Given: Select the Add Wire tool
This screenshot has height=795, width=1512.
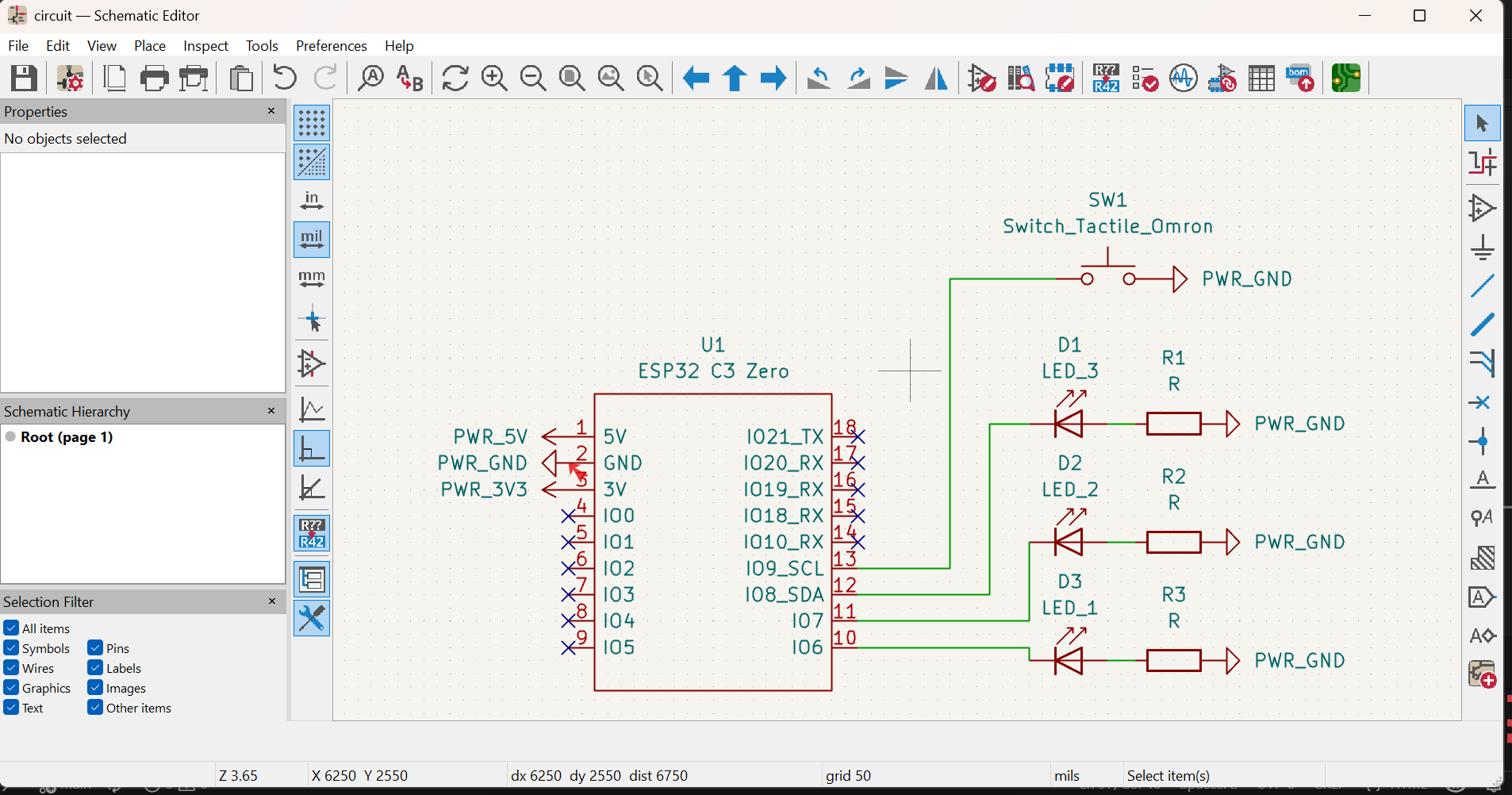Looking at the screenshot, I should (1483, 285).
